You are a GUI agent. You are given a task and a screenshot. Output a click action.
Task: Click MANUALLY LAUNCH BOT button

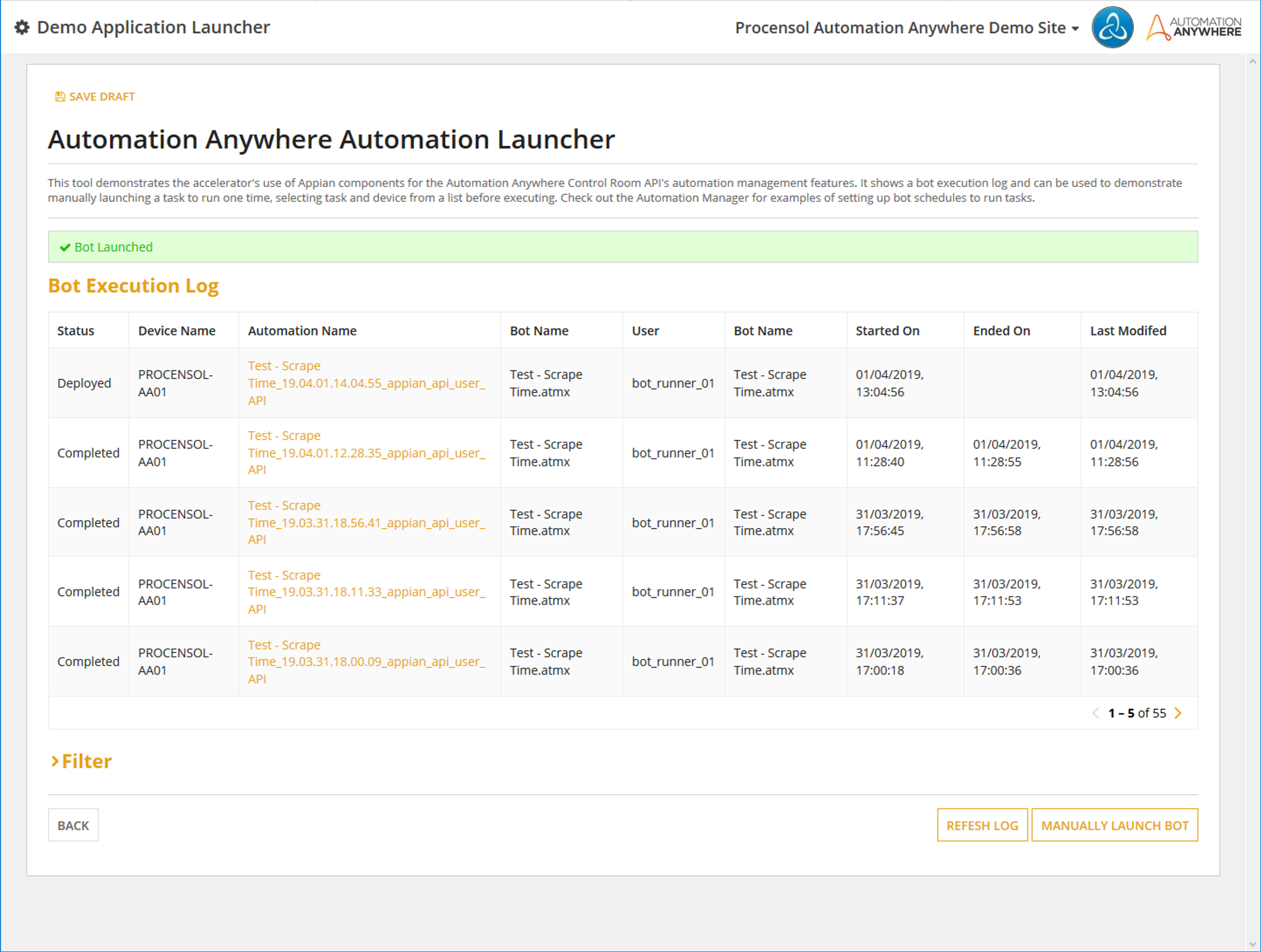(1115, 825)
